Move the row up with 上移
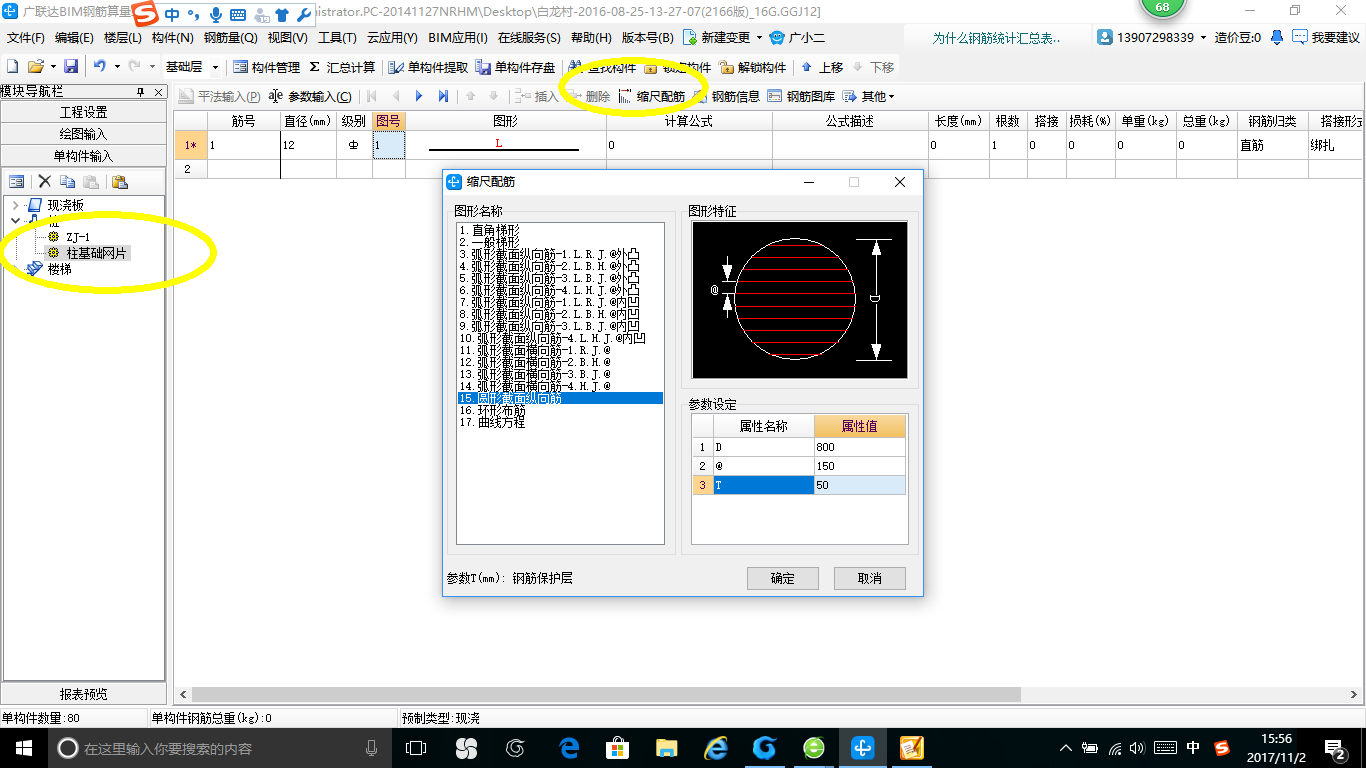This screenshot has height=768, width=1366. [x=822, y=67]
